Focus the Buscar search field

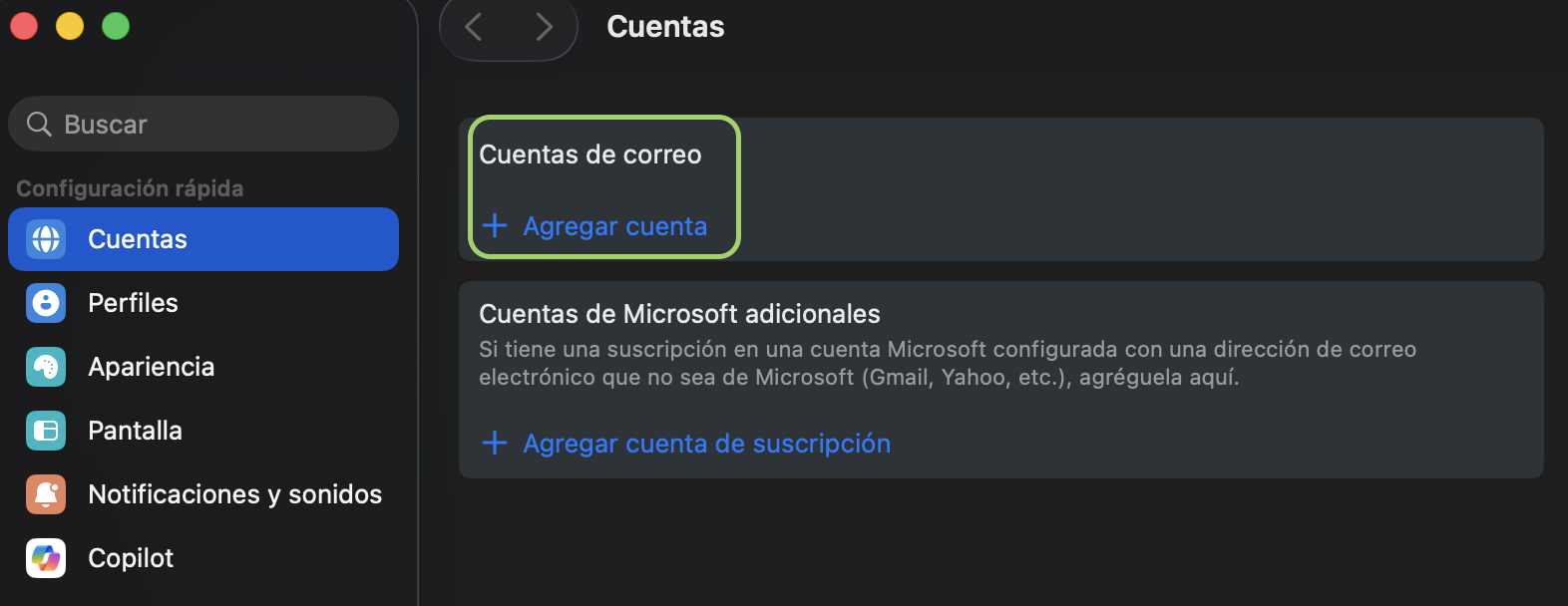pos(203,124)
